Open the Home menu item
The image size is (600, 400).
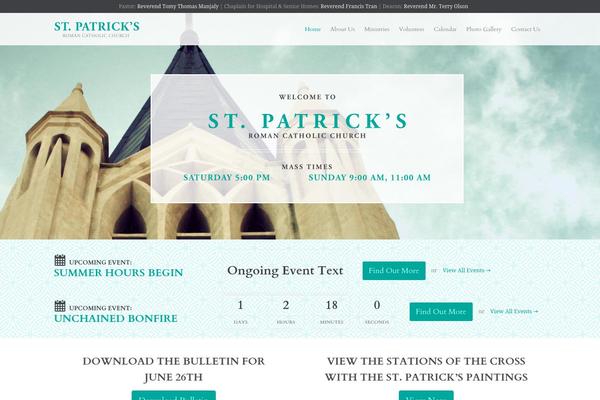[x=313, y=29]
